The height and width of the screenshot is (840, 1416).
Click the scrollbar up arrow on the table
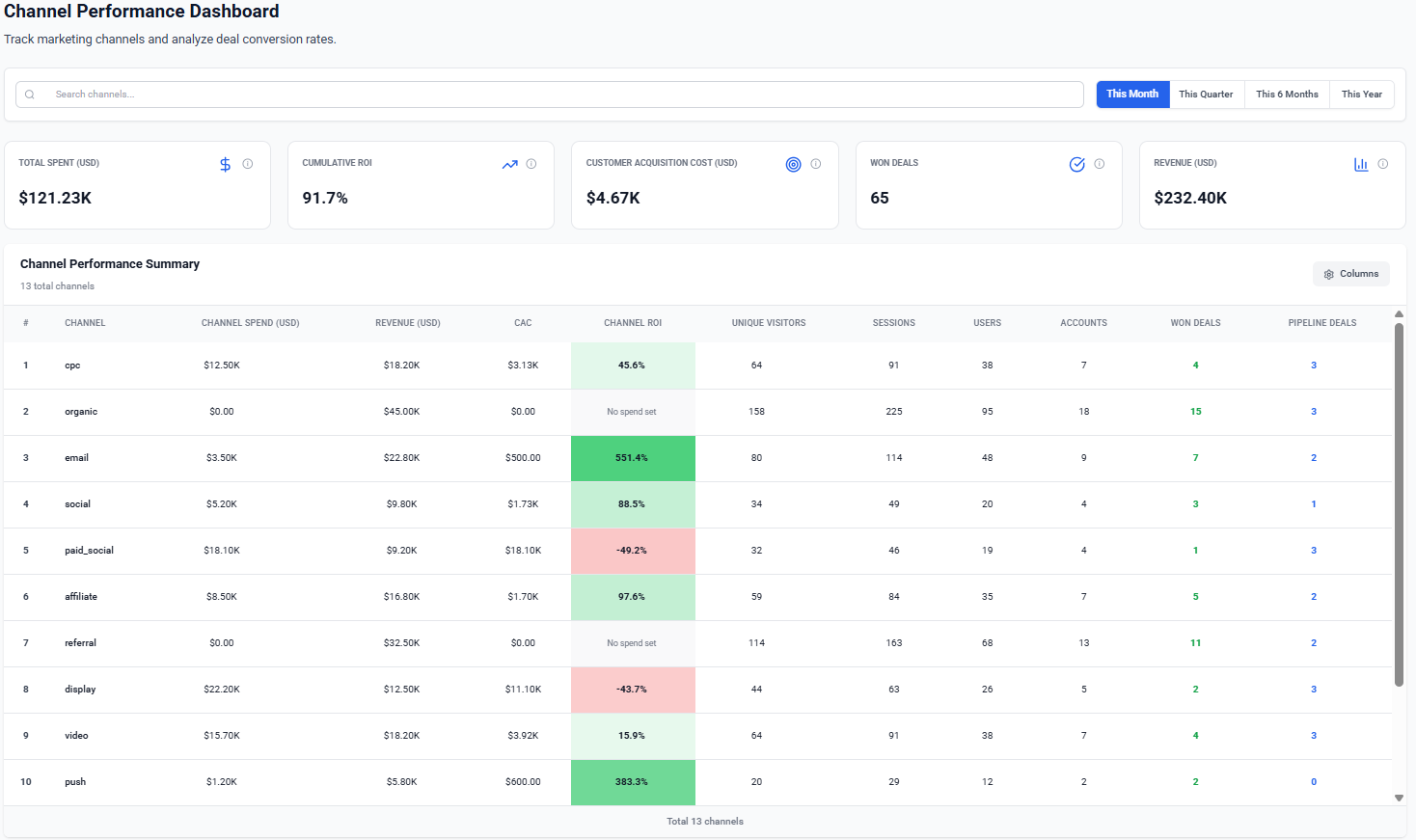point(1399,312)
